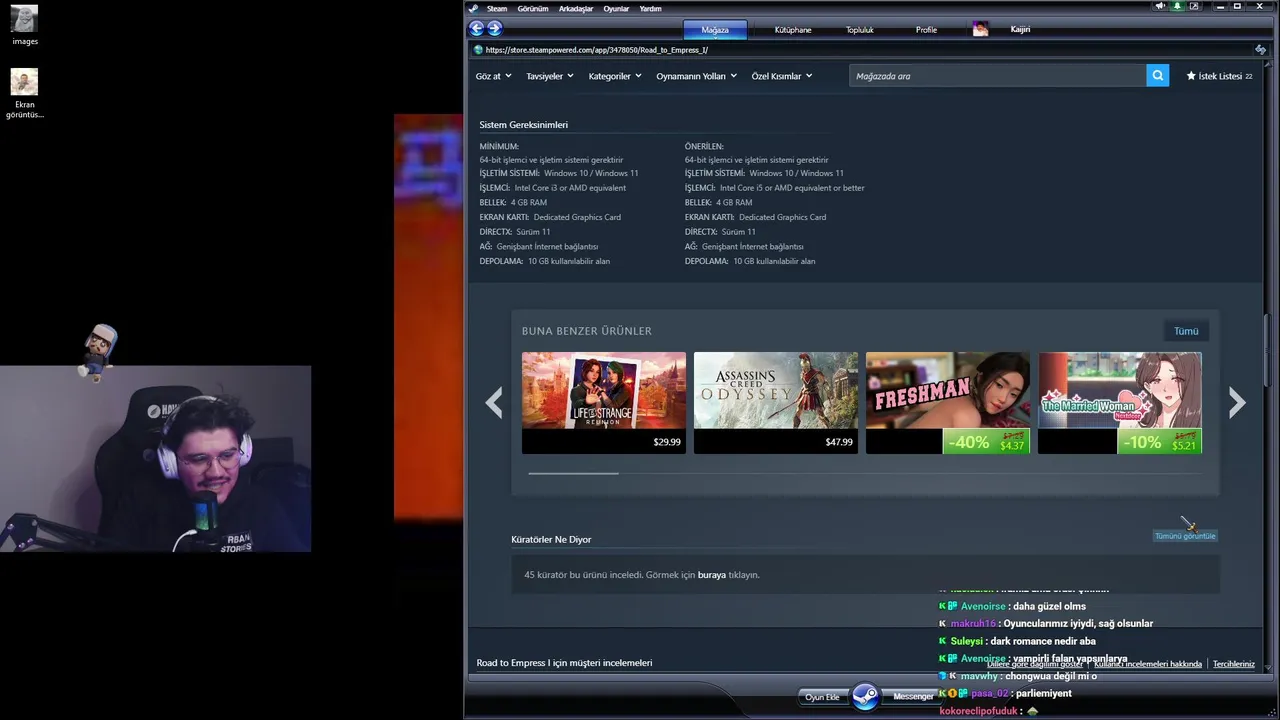This screenshot has height=720, width=1280.
Task: Click the Sistem Gereksinimleri heading
Action: point(524,125)
